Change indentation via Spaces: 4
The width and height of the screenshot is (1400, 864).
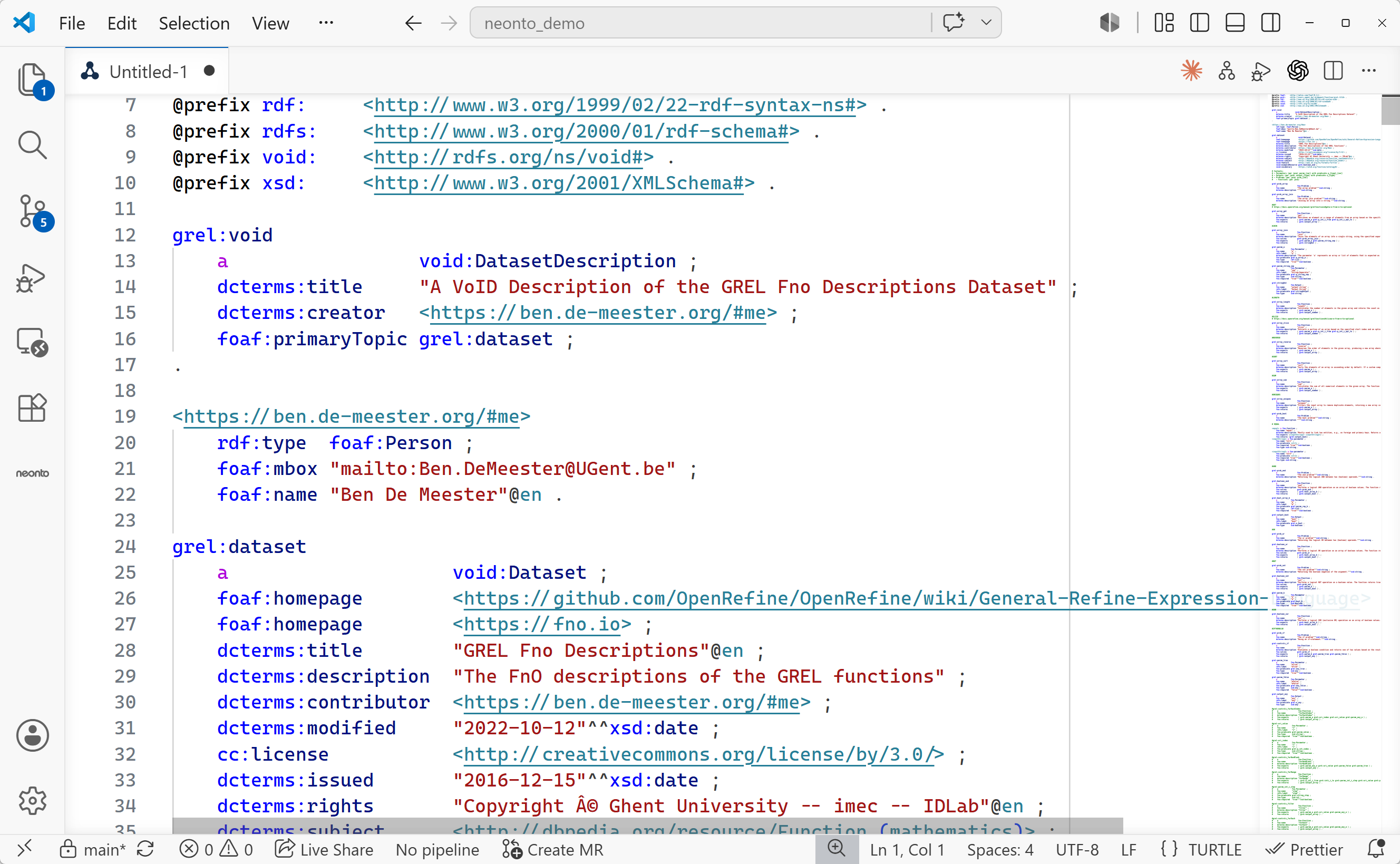coord(999,849)
